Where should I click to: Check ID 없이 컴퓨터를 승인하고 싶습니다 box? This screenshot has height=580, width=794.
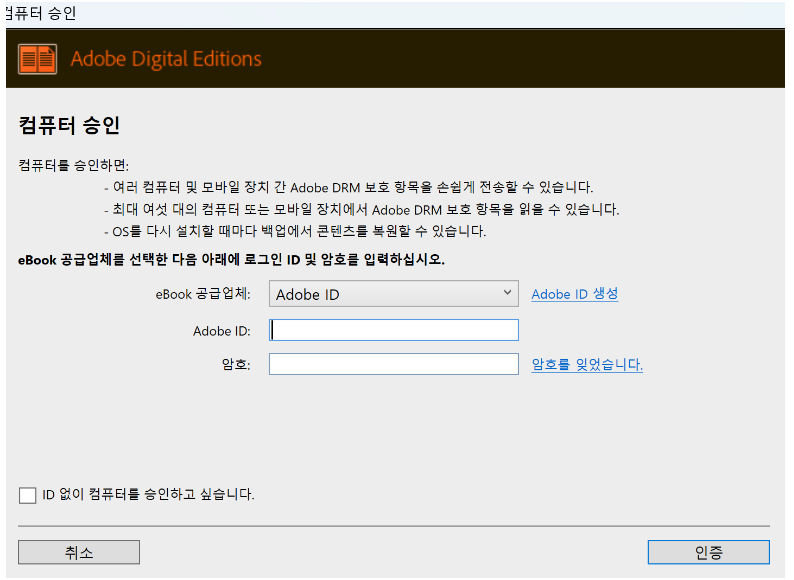tap(27, 495)
